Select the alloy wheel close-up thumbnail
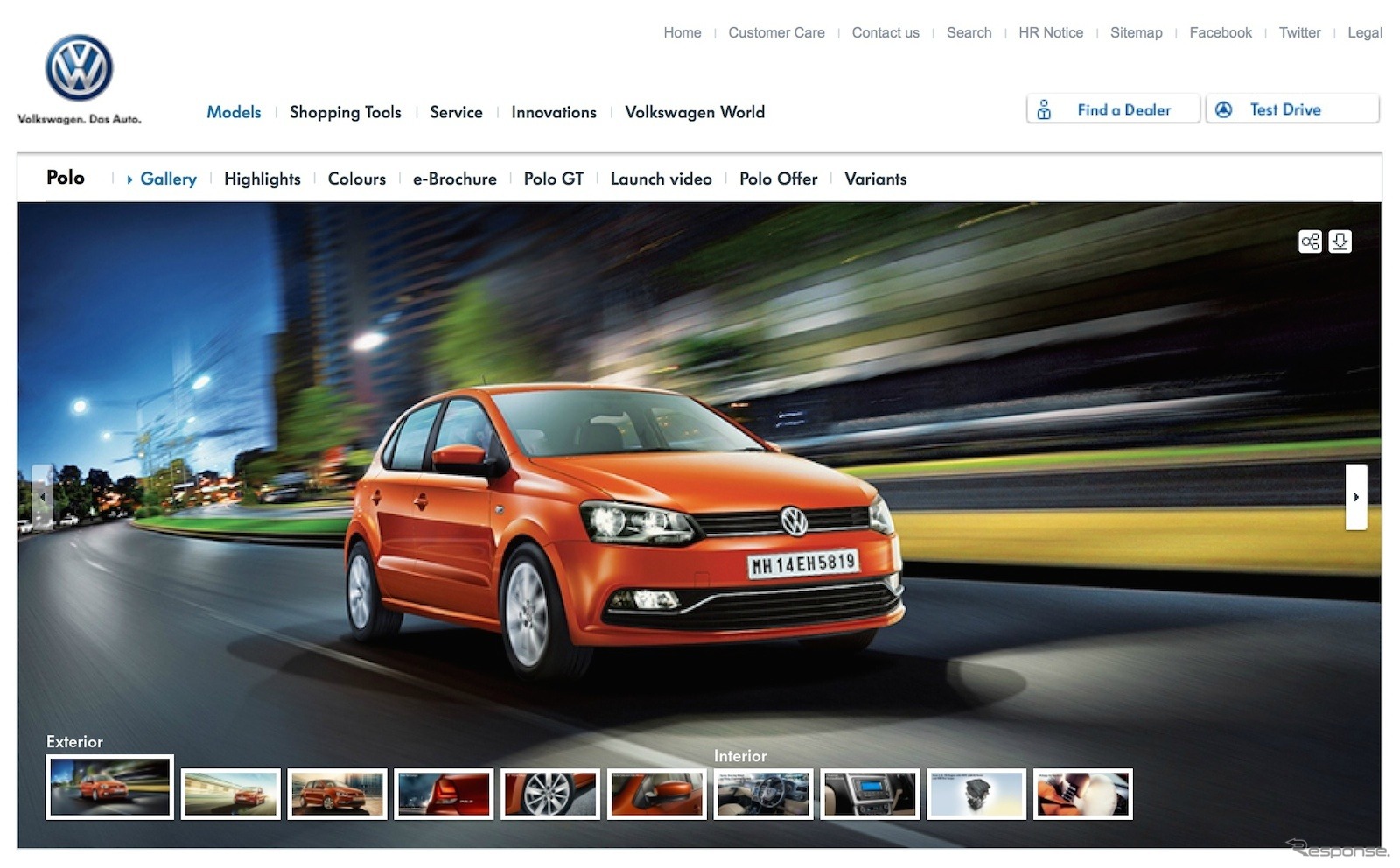The width and height of the screenshot is (1400, 868). coord(550,794)
